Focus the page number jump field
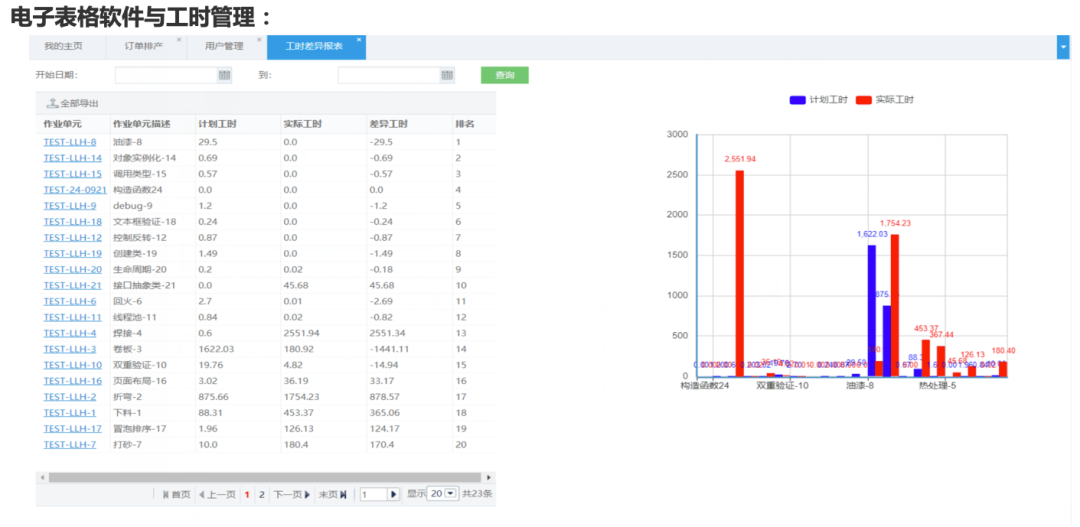 coord(373,495)
